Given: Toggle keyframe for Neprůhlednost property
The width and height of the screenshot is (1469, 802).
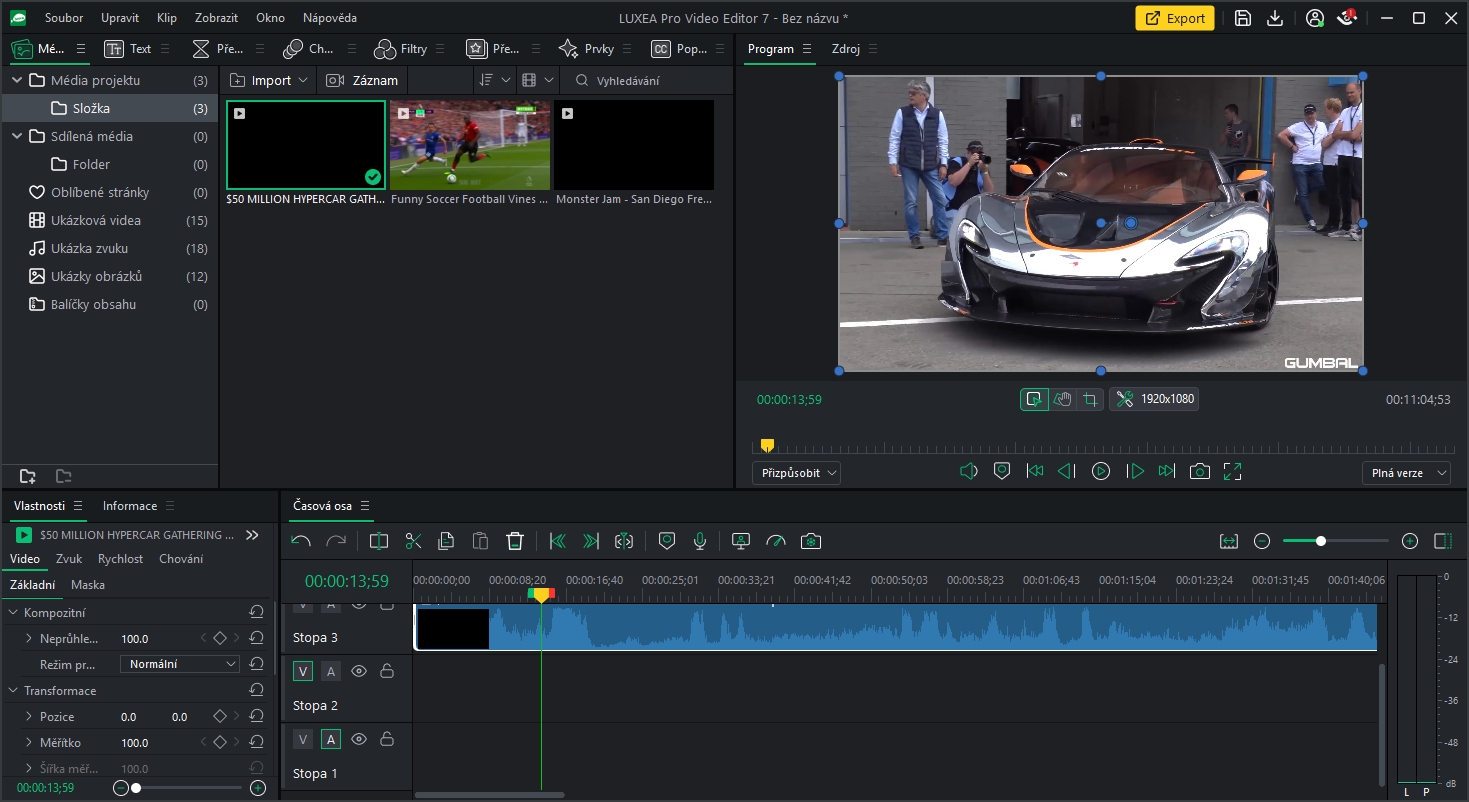Looking at the screenshot, I should 220,638.
